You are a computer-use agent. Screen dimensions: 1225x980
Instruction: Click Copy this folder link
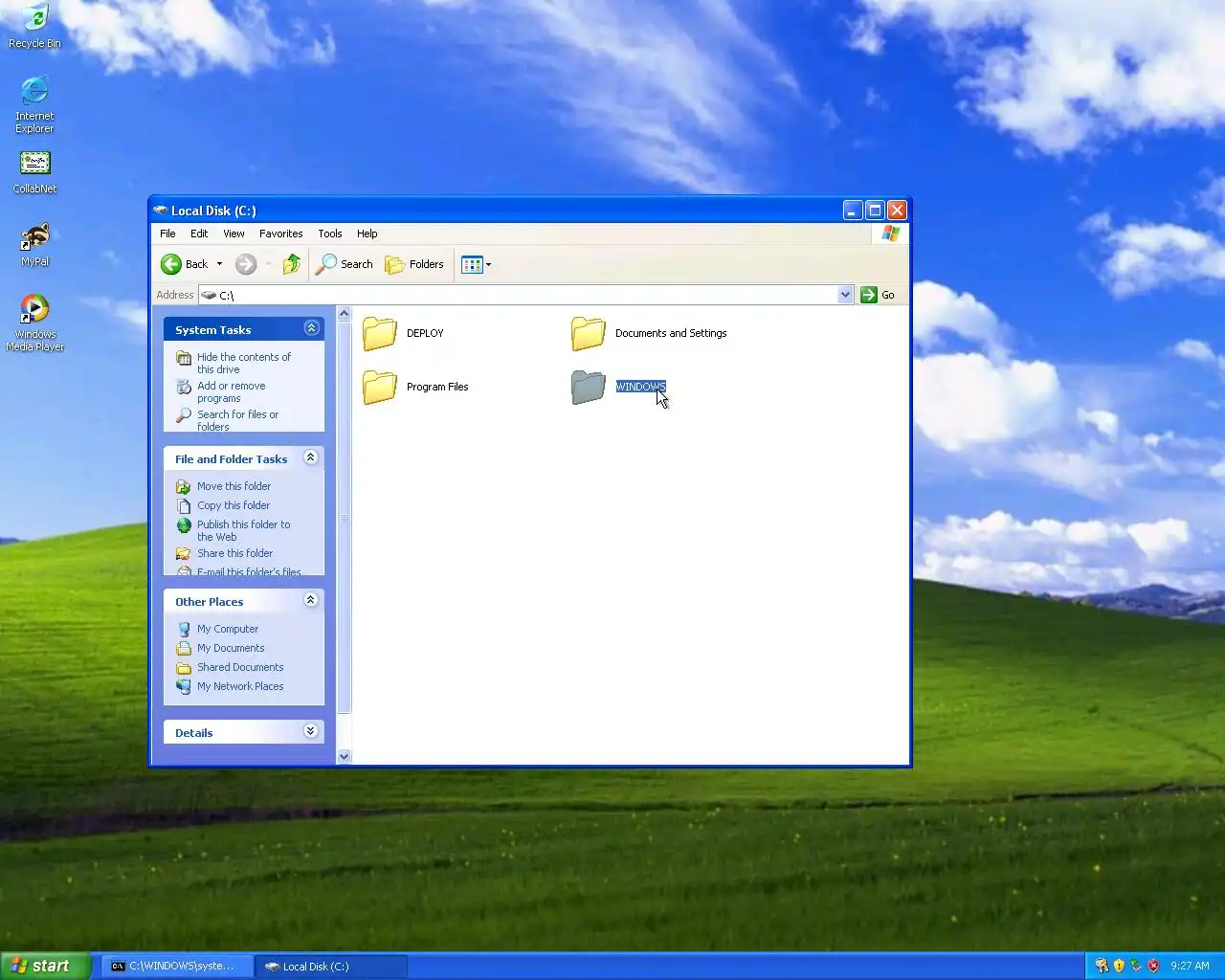click(234, 505)
